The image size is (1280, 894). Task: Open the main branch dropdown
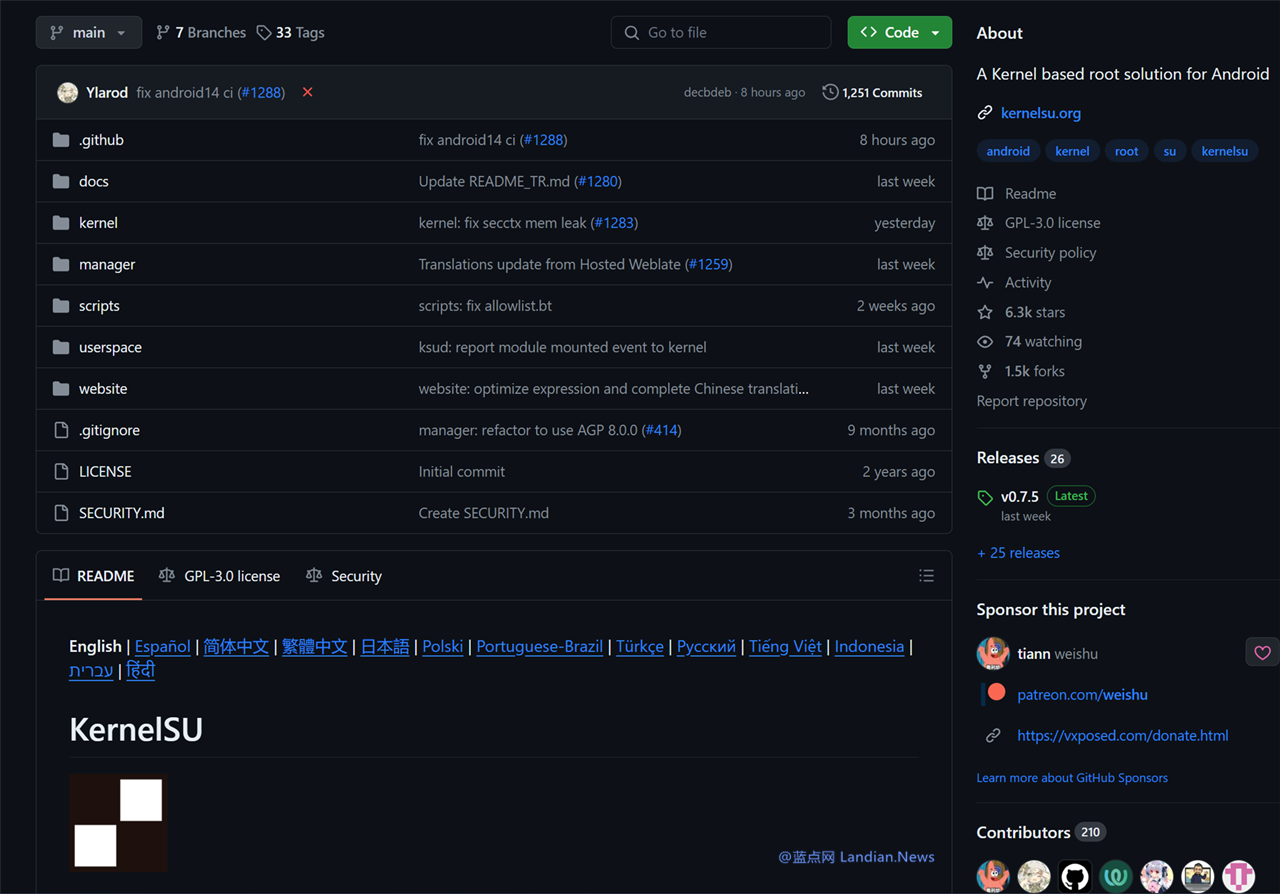[89, 32]
